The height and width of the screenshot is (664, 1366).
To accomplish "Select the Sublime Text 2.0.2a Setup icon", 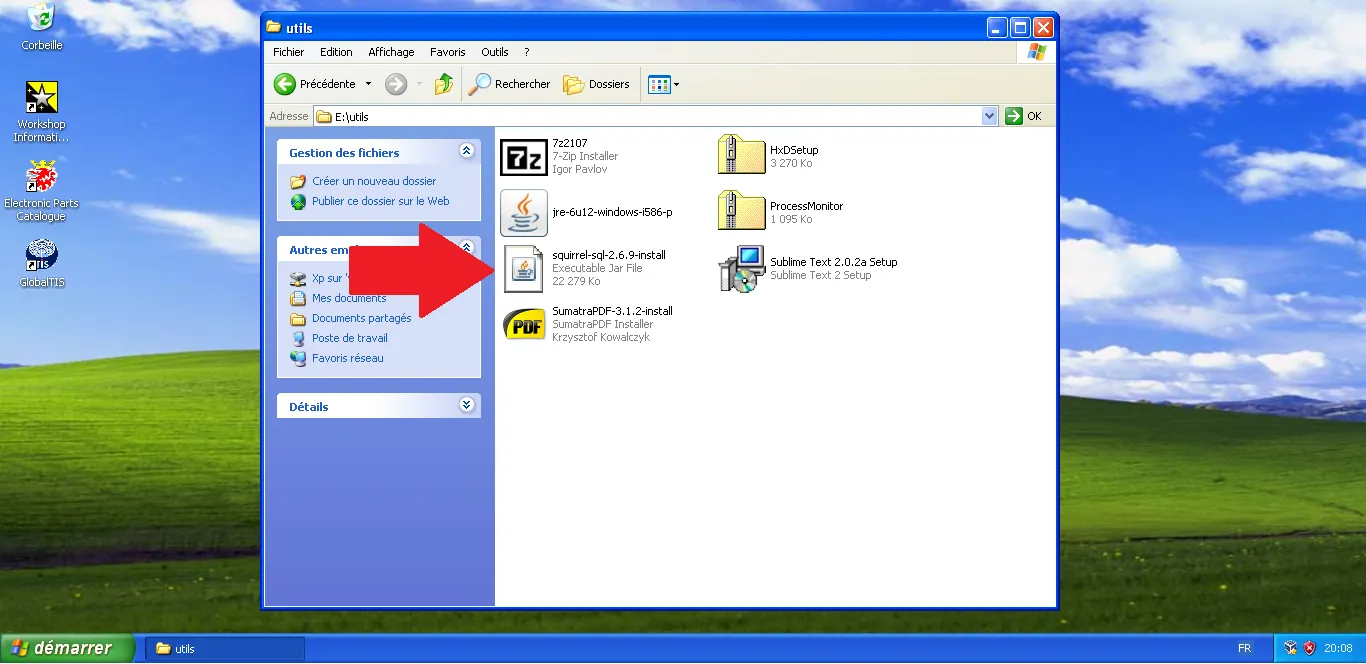I will pyautogui.click(x=741, y=269).
